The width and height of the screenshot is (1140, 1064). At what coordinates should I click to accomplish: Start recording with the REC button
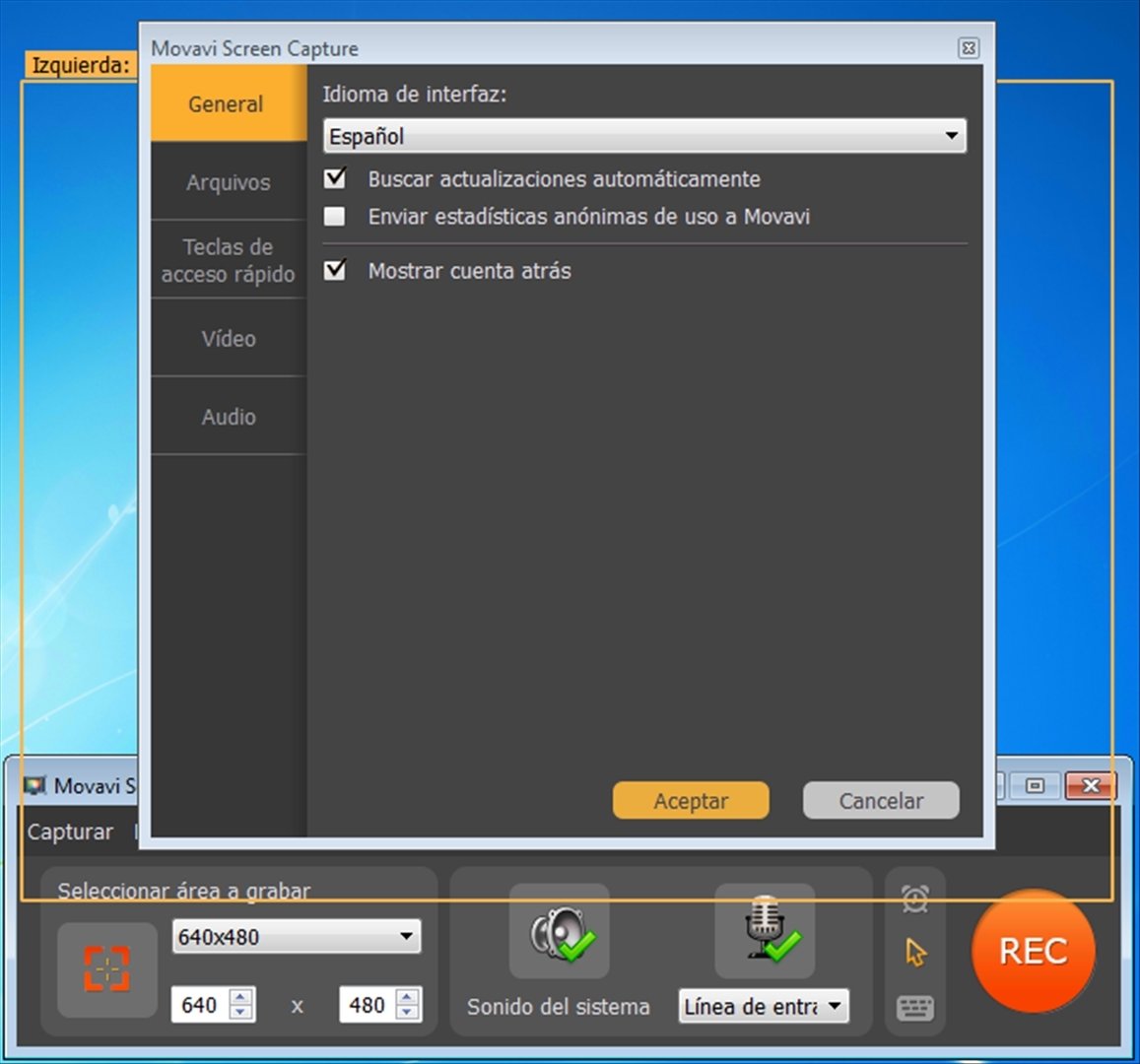[1034, 951]
